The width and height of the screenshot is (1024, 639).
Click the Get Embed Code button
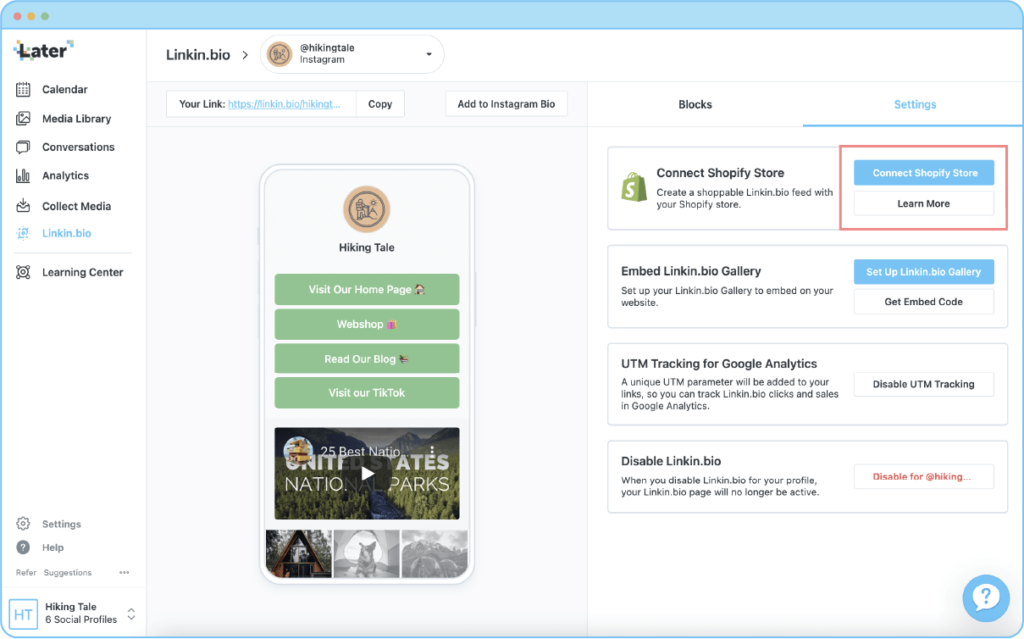coord(924,302)
